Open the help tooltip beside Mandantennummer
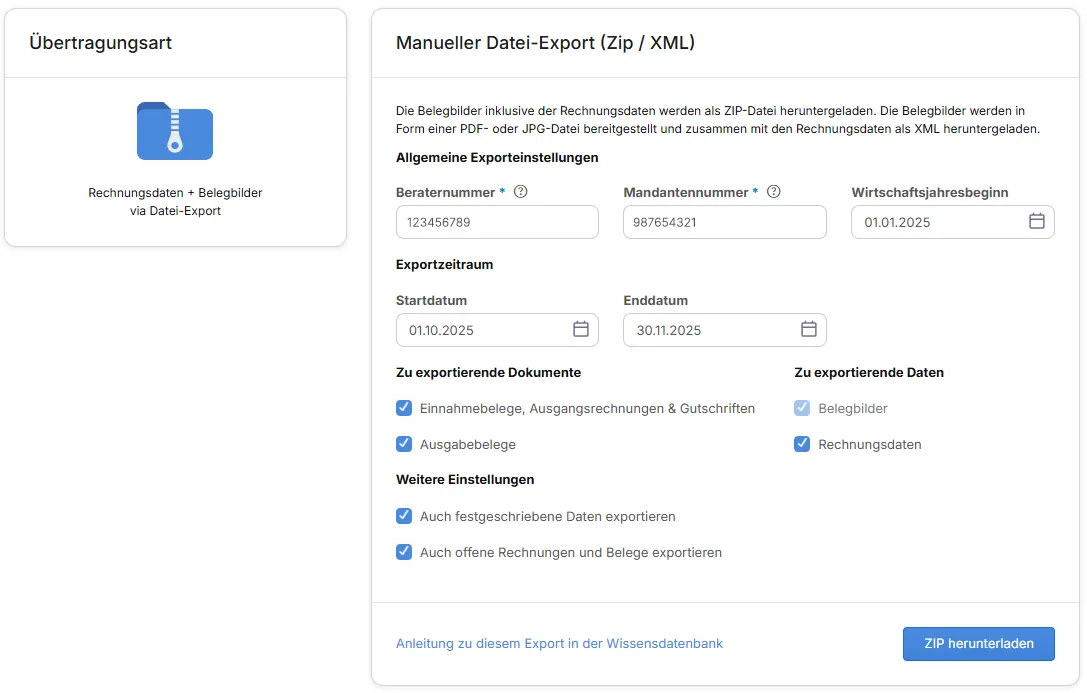The width and height of the screenshot is (1087, 693). coord(774,191)
